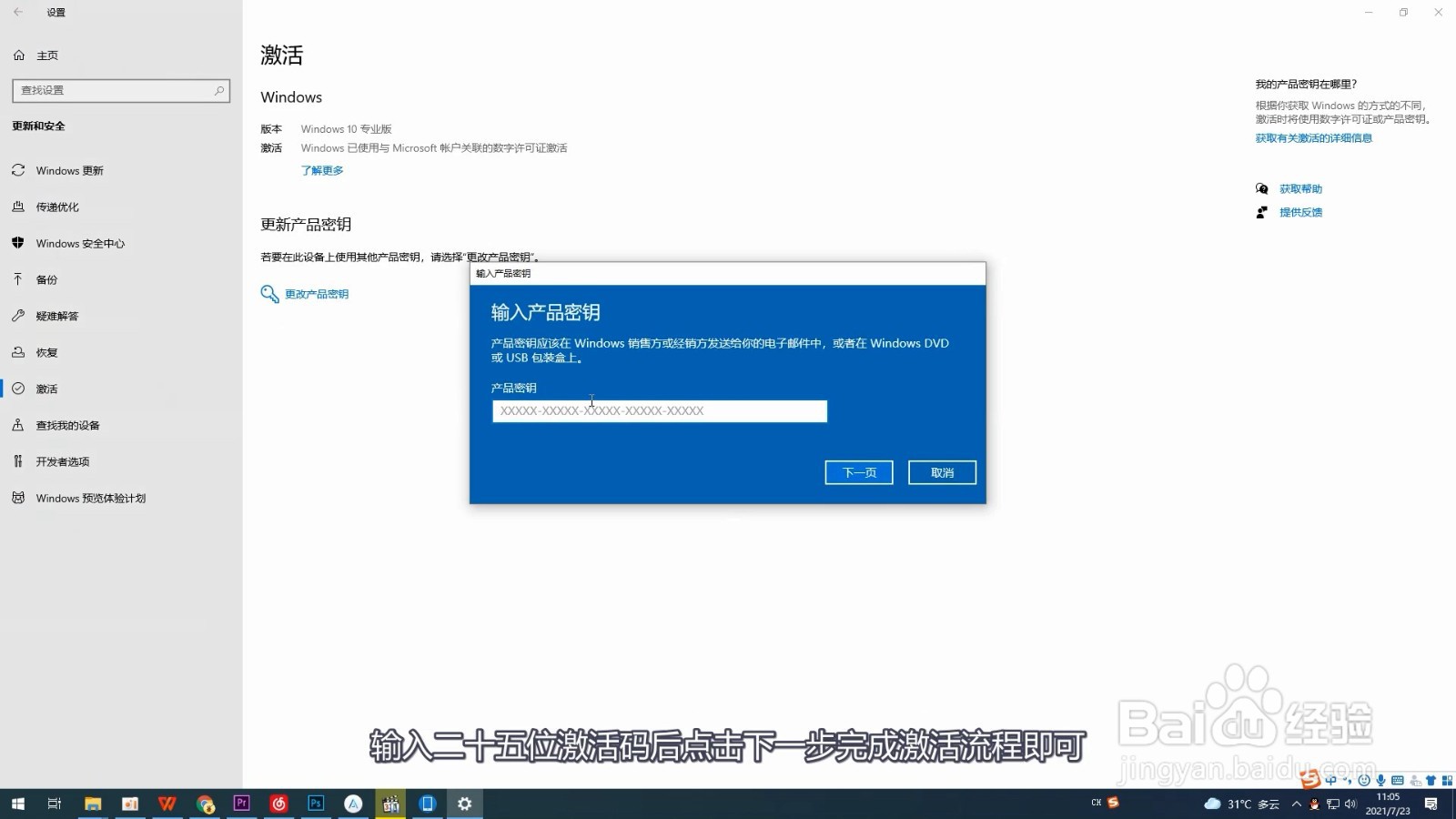Open the blue phone app on the taskbar
The width and height of the screenshot is (1456, 819).
pos(428,804)
